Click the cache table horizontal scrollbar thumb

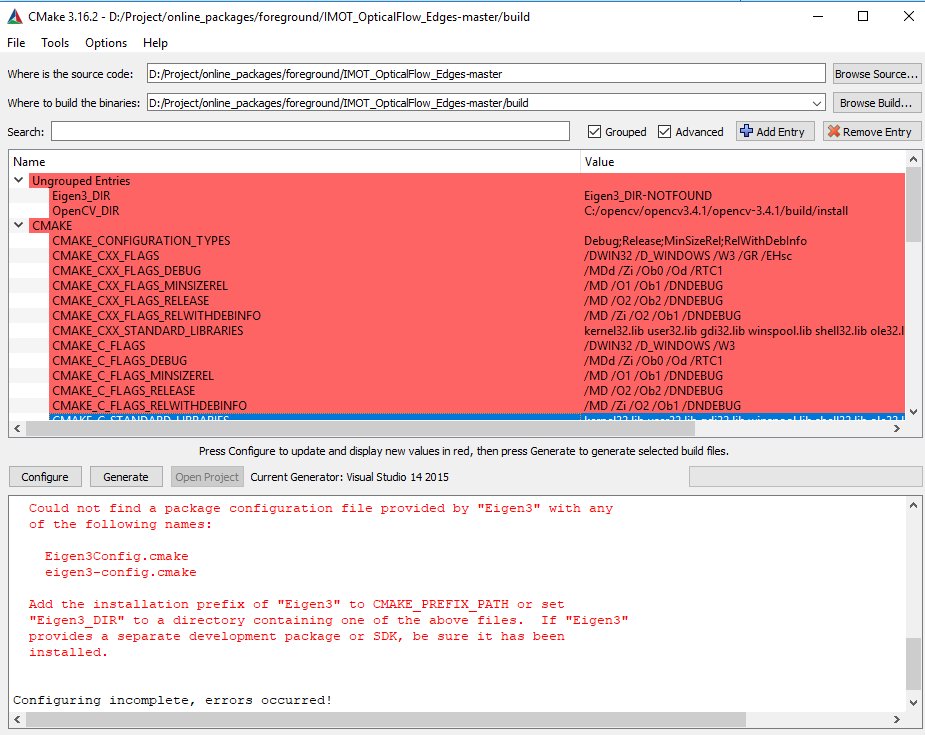360,428
